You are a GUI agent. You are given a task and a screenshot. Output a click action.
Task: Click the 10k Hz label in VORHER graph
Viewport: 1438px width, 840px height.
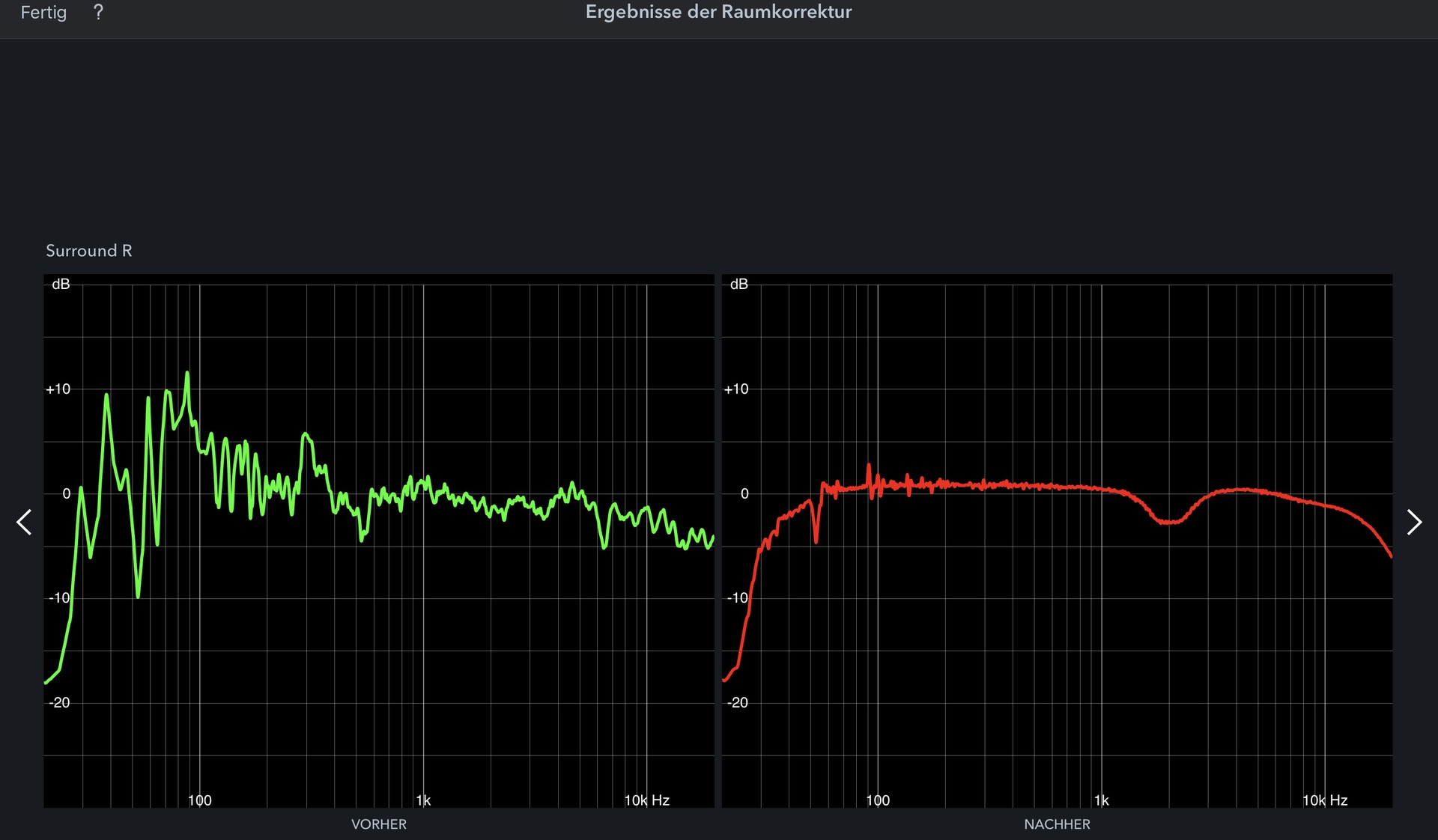coord(647,800)
